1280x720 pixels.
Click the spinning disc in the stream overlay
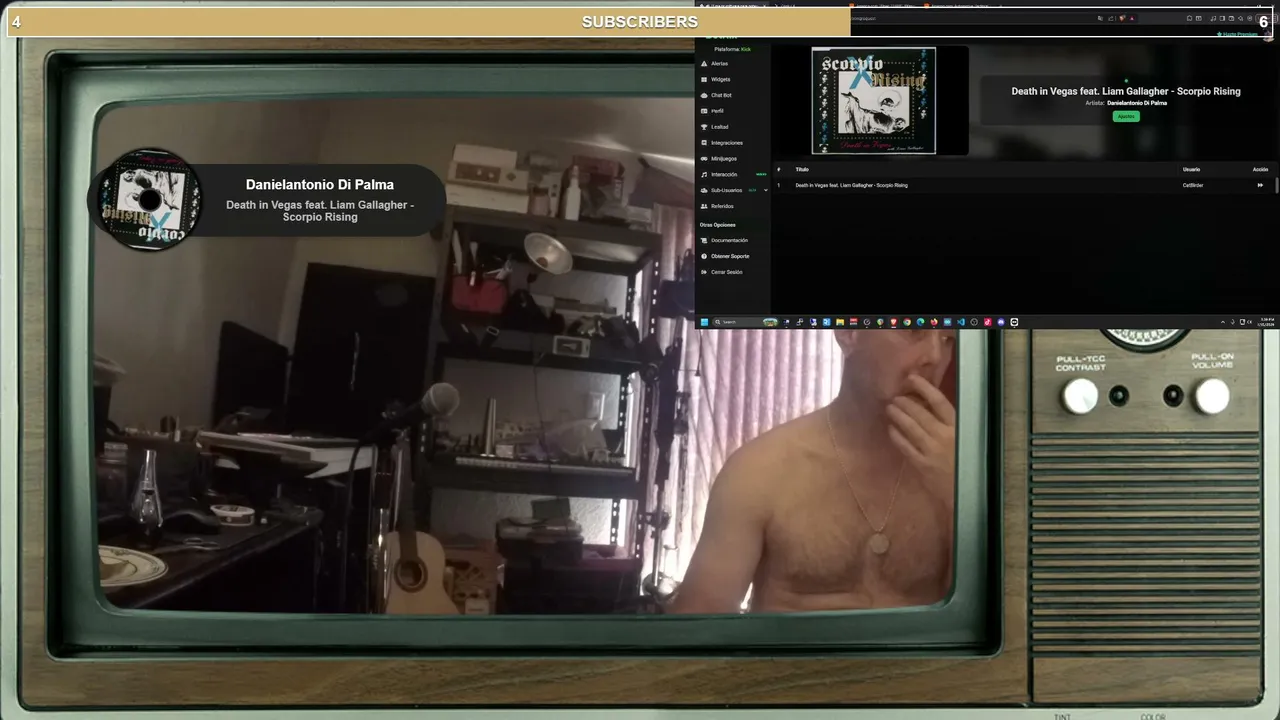coord(151,199)
